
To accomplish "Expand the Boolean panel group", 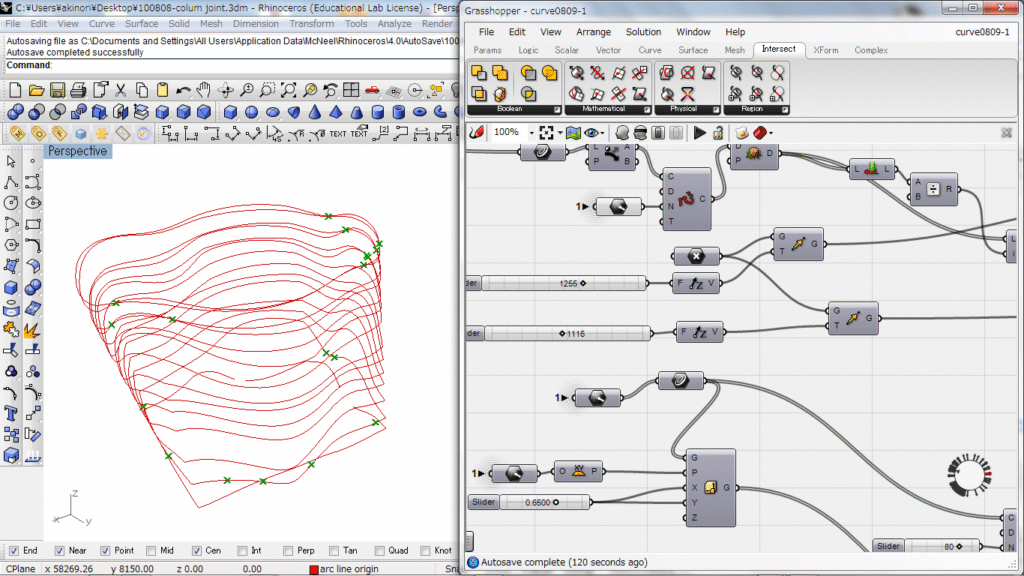I will (x=555, y=109).
